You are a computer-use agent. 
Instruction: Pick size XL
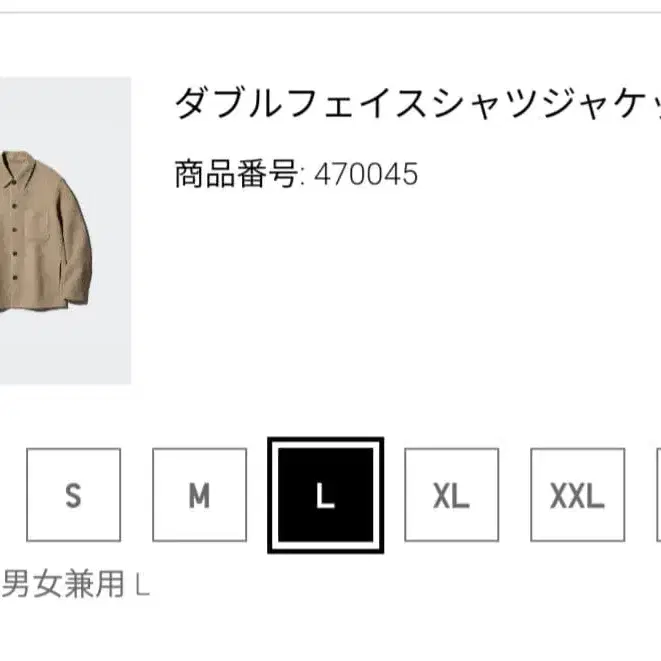451,494
